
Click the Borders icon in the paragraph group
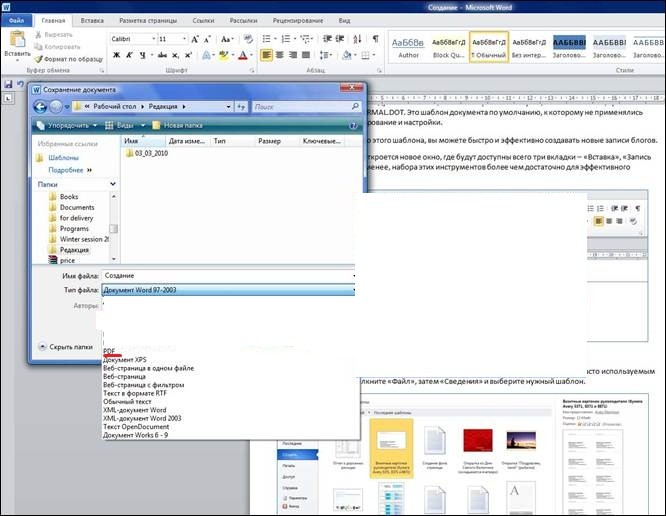coord(365,55)
